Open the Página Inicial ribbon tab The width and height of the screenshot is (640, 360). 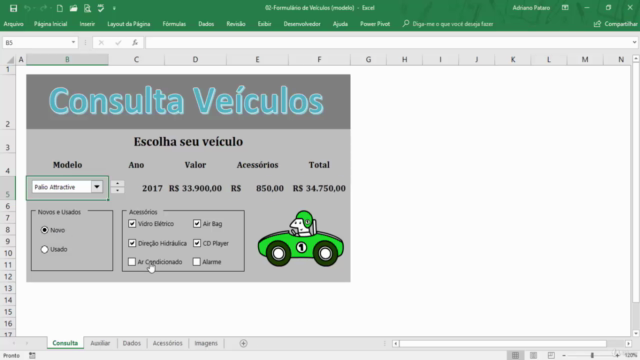tap(50, 24)
